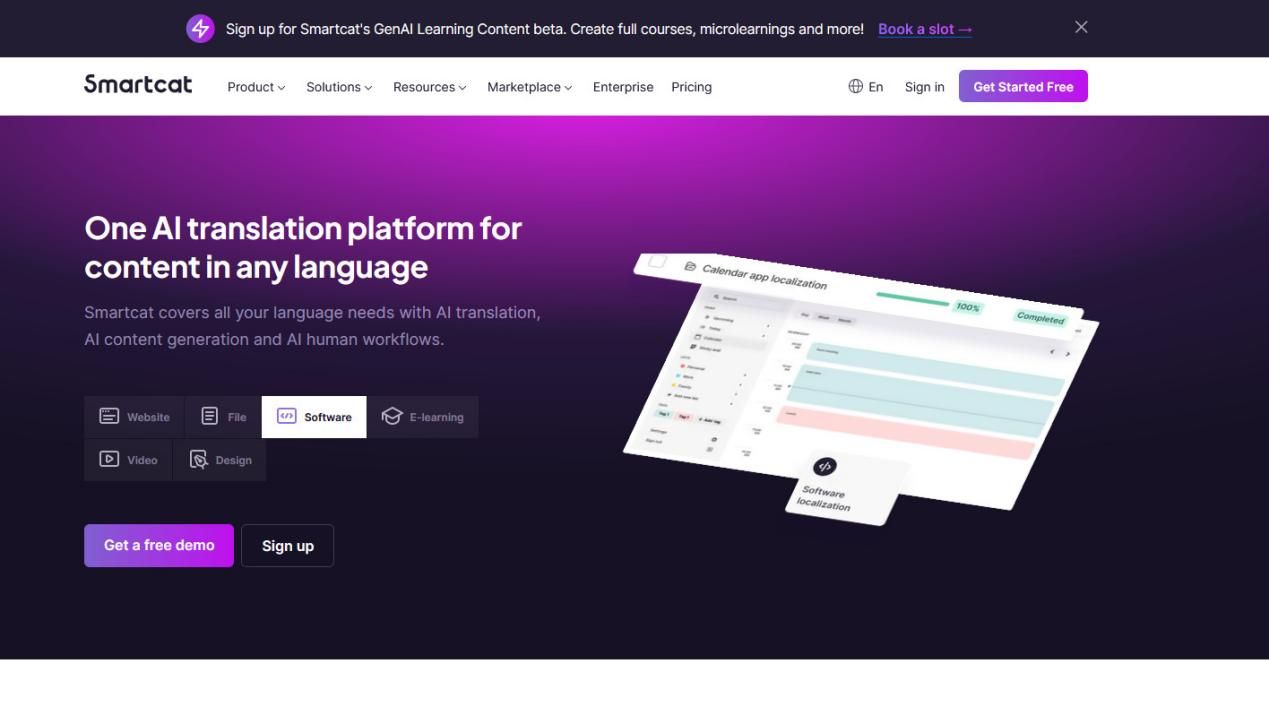This screenshot has width=1269, height=715.
Task: Click the Sign up button
Action: click(x=288, y=546)
